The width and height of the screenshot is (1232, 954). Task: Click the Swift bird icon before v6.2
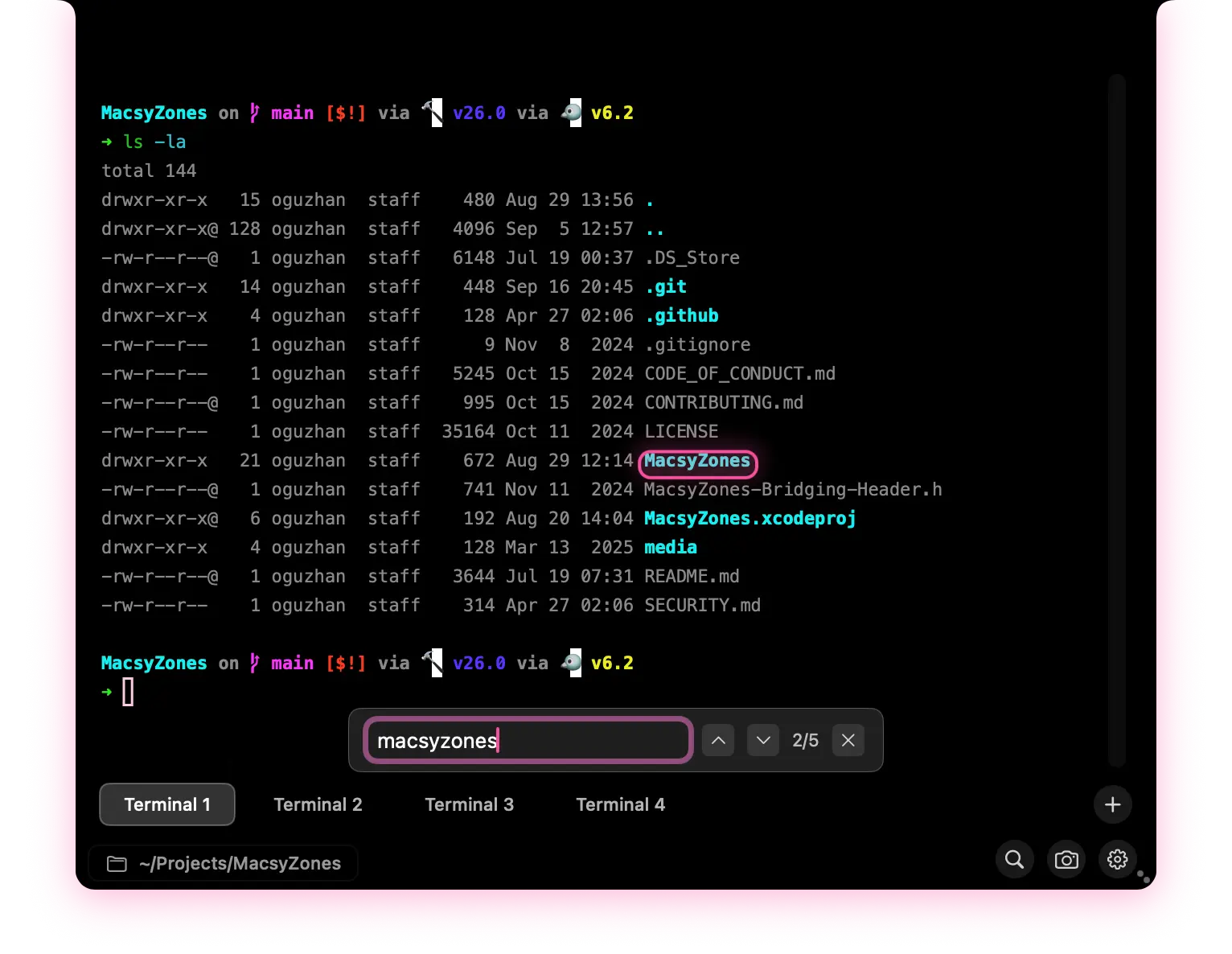pos(571,113)
